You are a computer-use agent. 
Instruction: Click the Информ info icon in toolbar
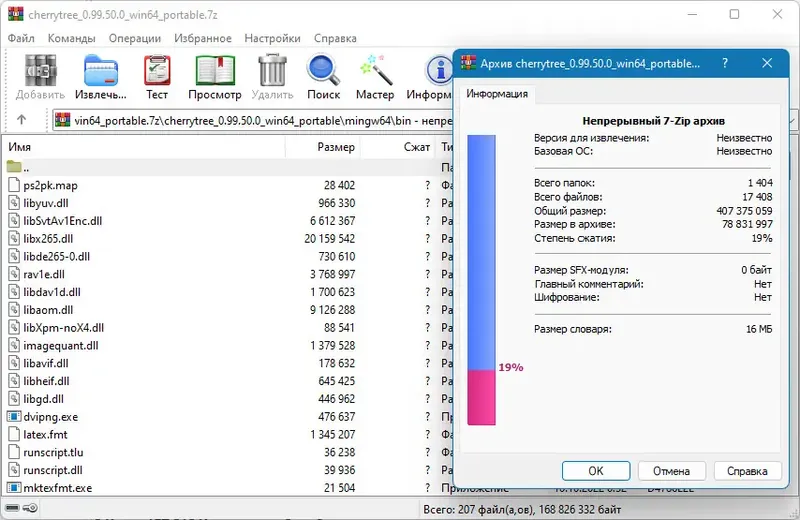(x=439, y=70)
